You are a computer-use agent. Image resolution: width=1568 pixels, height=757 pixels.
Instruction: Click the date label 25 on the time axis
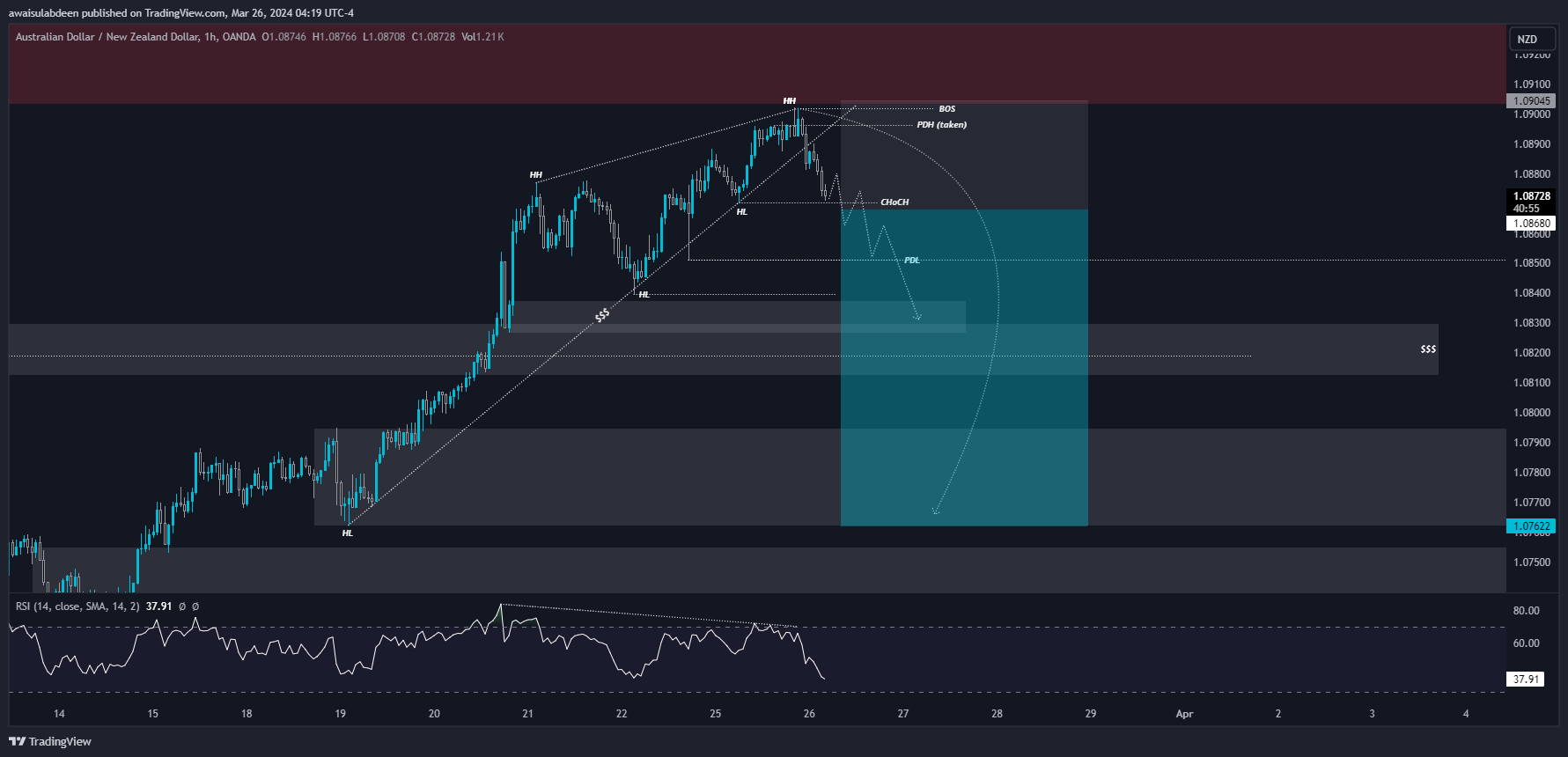[x=716, y=714]
